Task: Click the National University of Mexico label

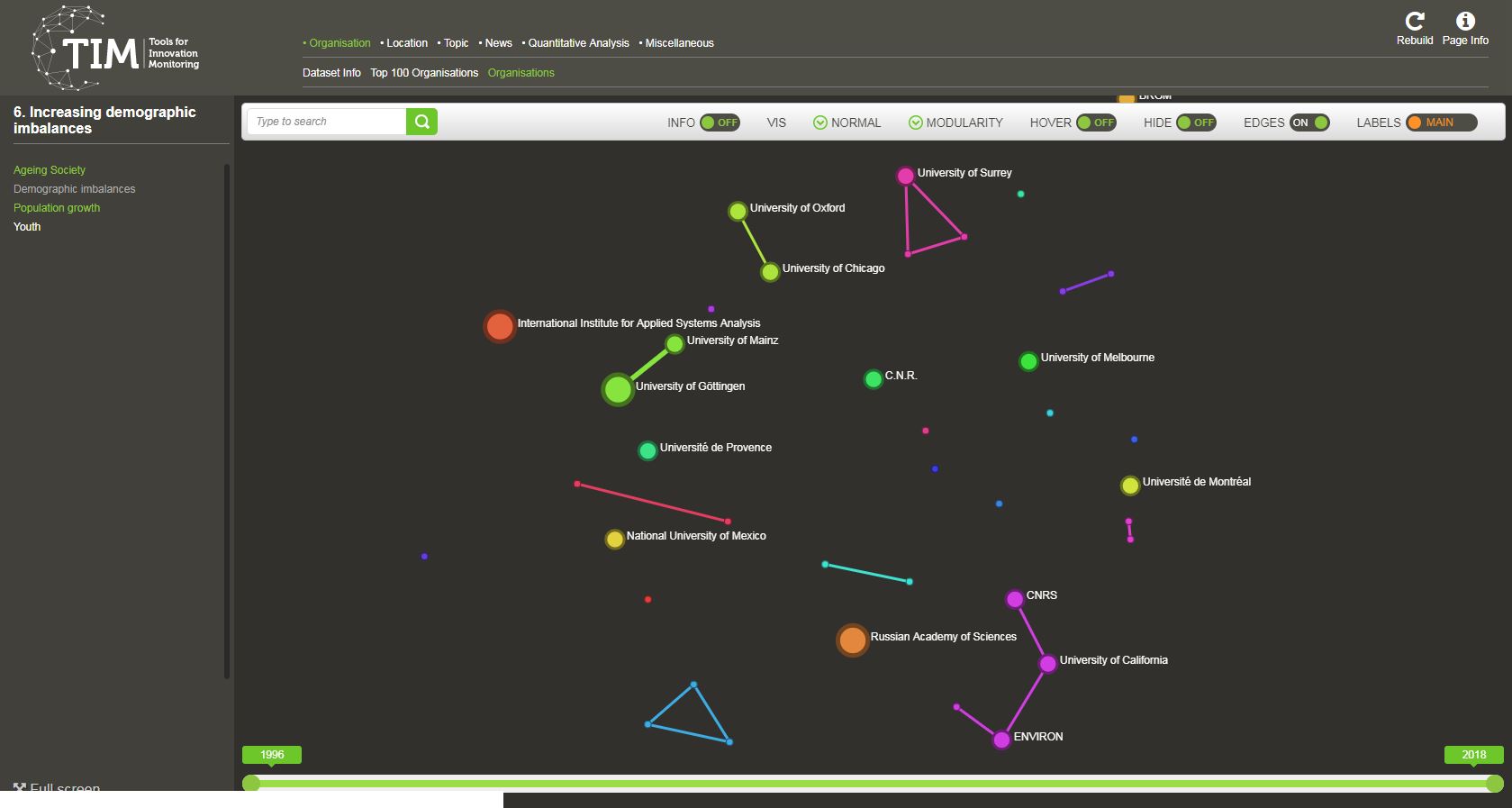Action: [x=696, y=536]
